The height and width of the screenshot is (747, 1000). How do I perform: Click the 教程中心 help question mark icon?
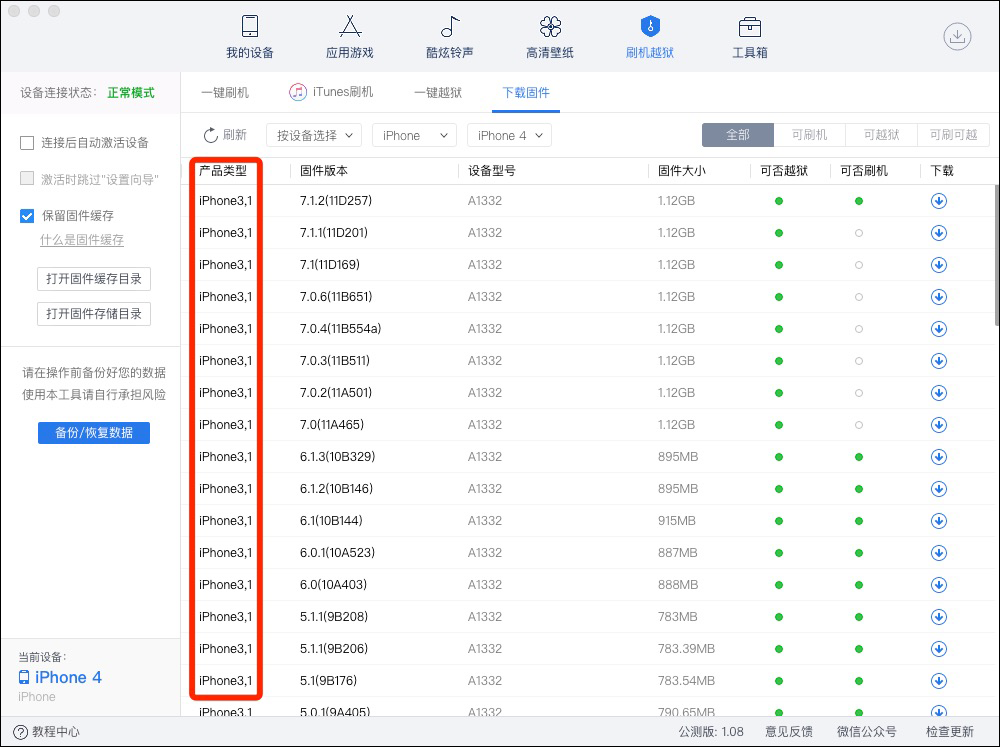click(x=20, y=732)
